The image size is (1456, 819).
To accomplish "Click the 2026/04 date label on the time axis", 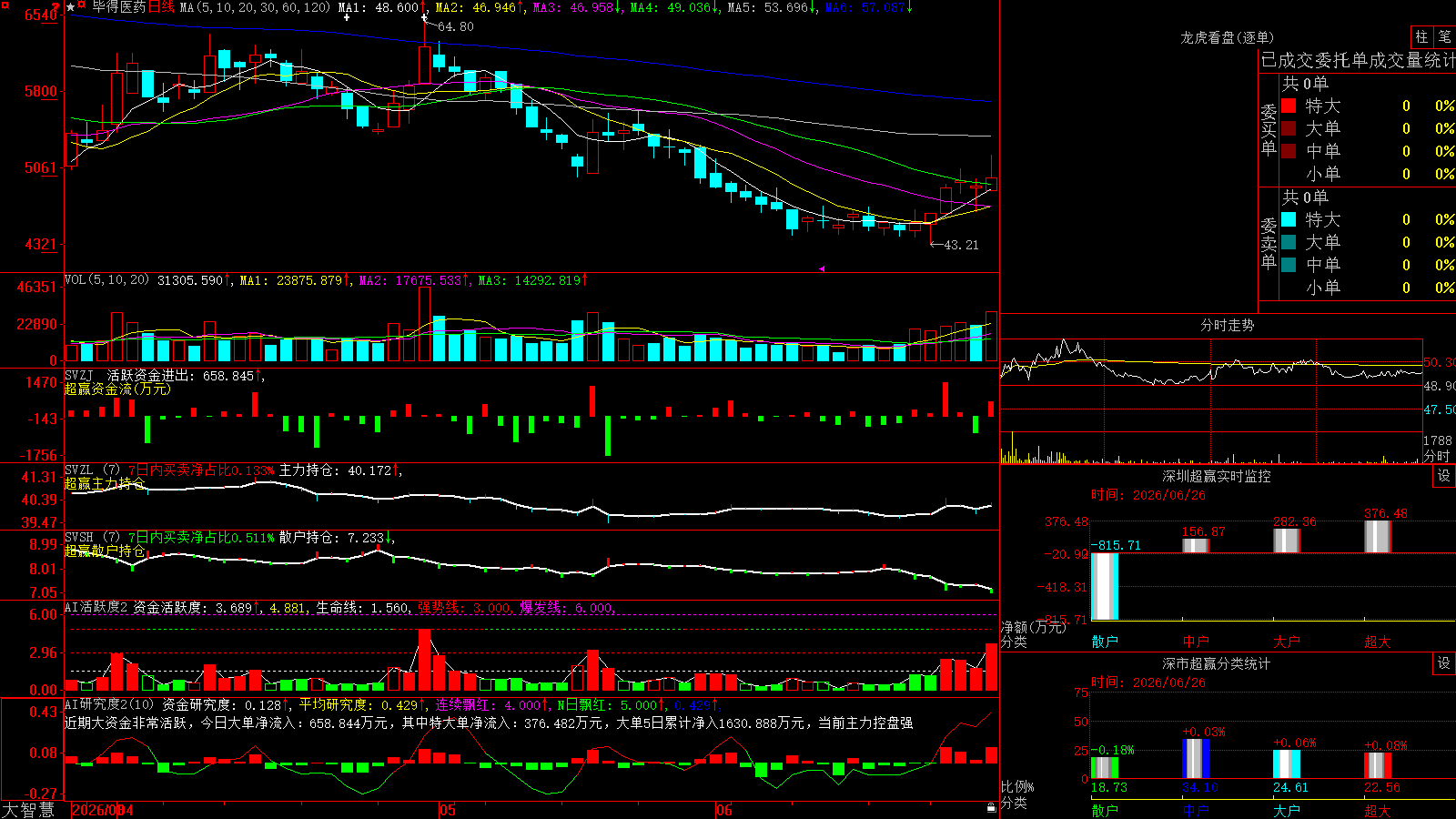I will (x=102, y=810).
